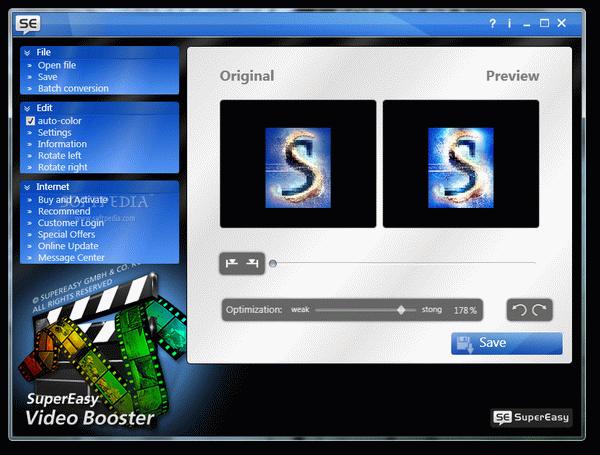Select Rotate left
Viewport: 600px width, 455px height.
(59, 156)
